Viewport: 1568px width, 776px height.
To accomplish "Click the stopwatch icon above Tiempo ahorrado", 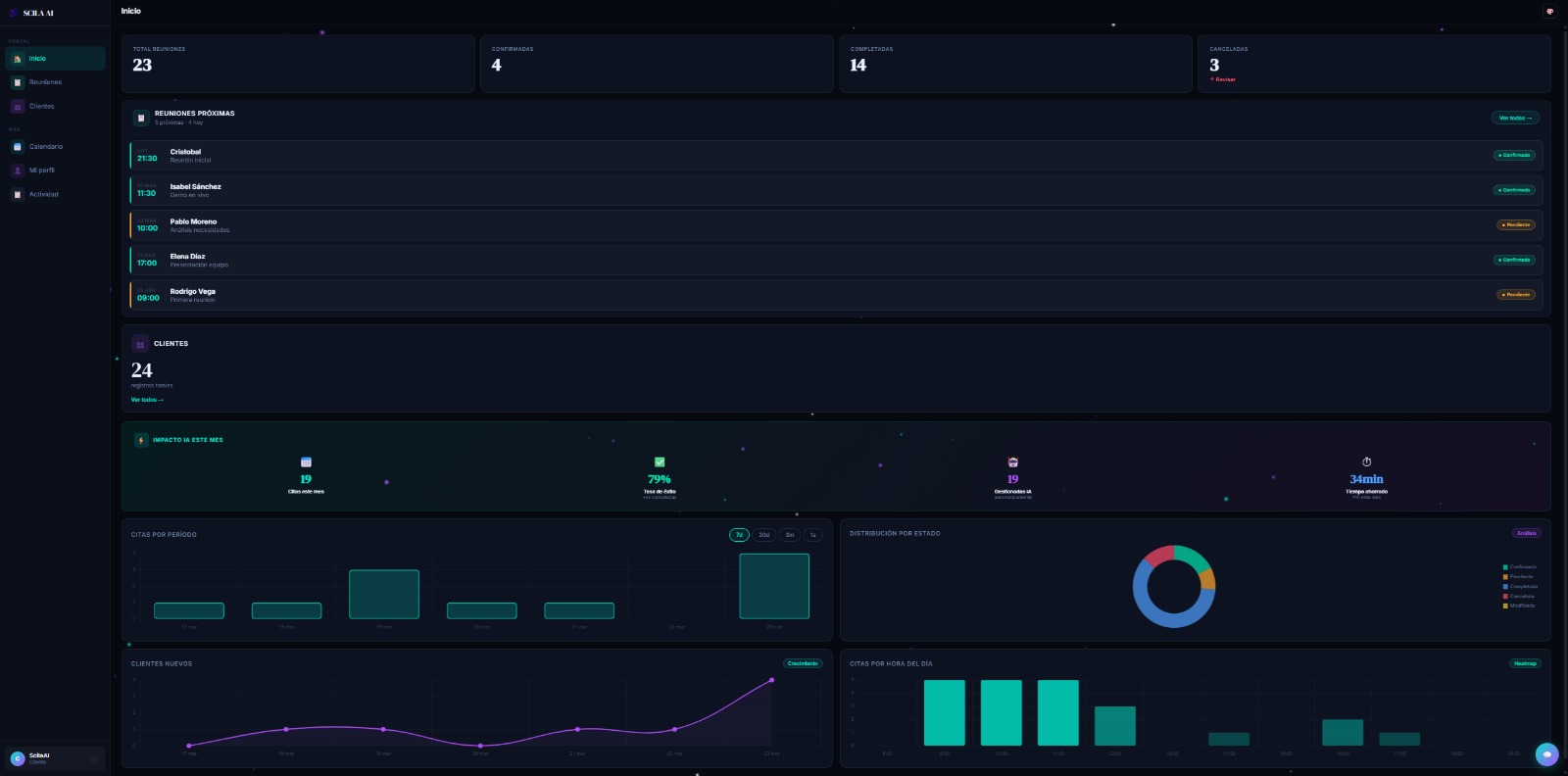I will tap(1367, 461).
